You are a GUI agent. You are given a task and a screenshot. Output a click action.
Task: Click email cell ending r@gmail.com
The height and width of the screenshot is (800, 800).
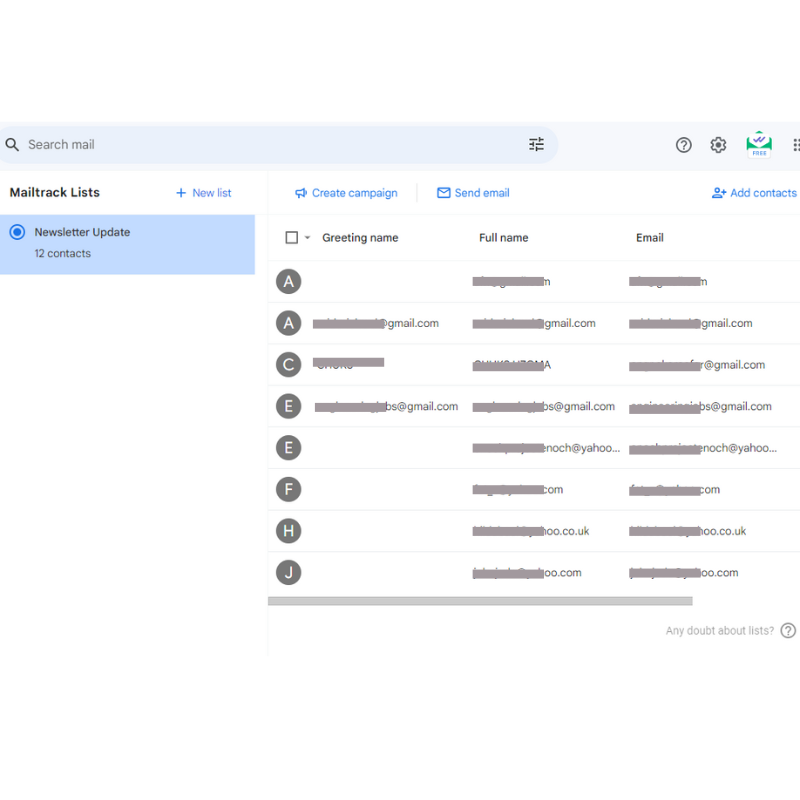coord(697,365)
